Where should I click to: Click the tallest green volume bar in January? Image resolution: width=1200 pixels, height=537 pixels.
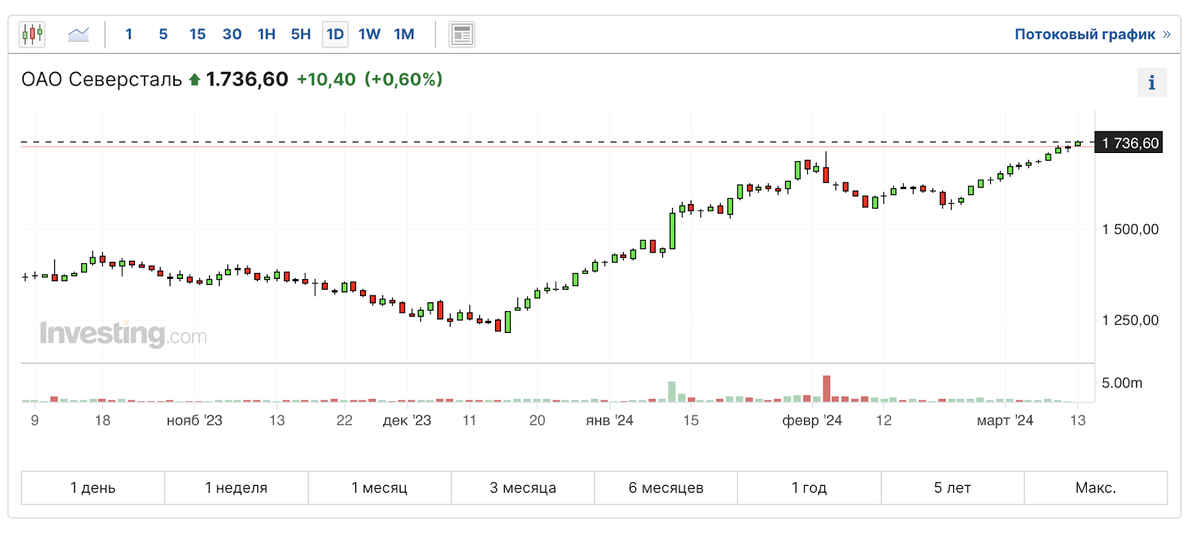pos(672,392)
